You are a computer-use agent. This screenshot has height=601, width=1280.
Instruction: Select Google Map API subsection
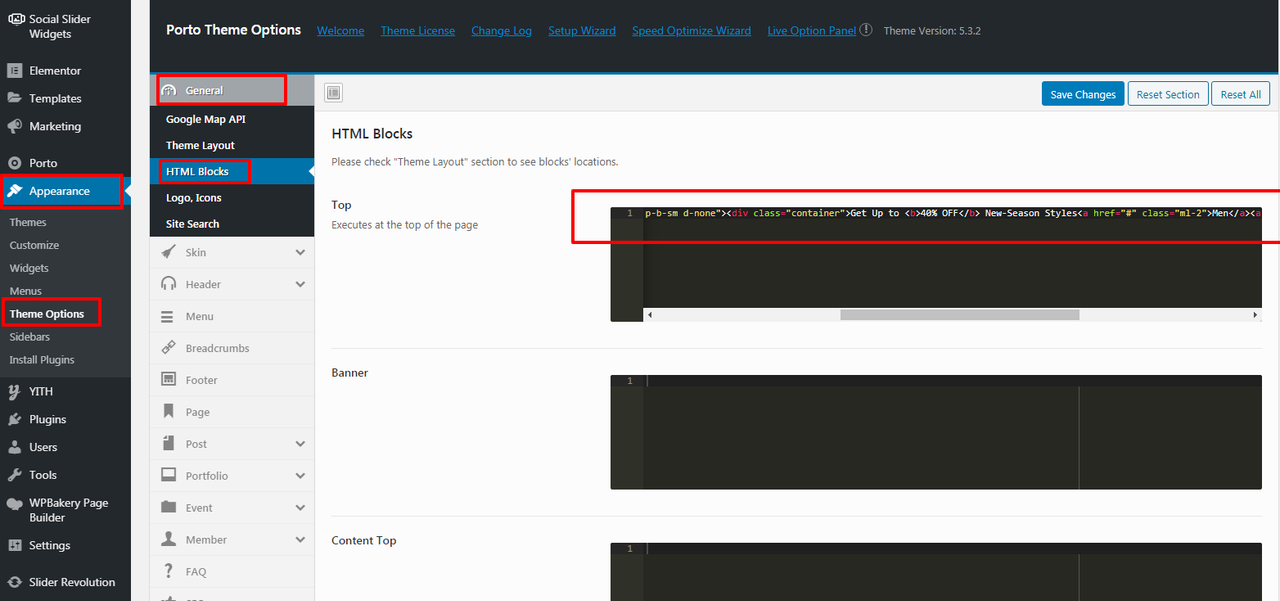[205, 119]
